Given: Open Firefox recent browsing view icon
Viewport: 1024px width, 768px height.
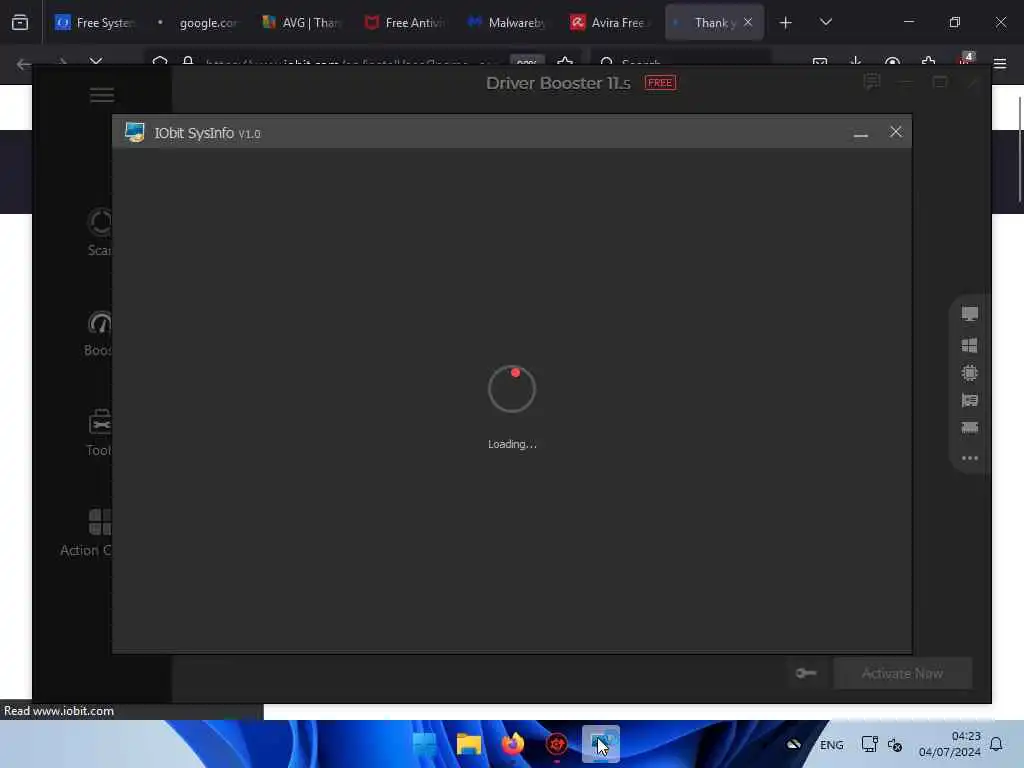Looking at the screenshot, I should 20,23.
